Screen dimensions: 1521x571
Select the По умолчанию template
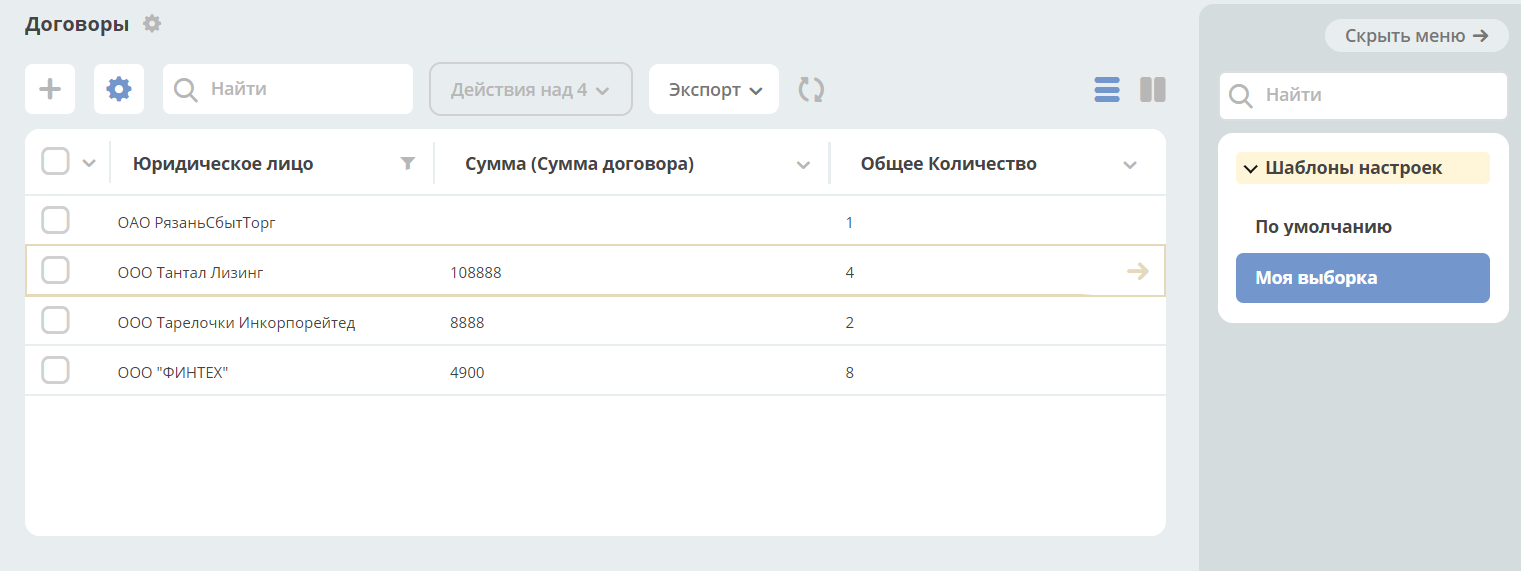click(1363, 227)
